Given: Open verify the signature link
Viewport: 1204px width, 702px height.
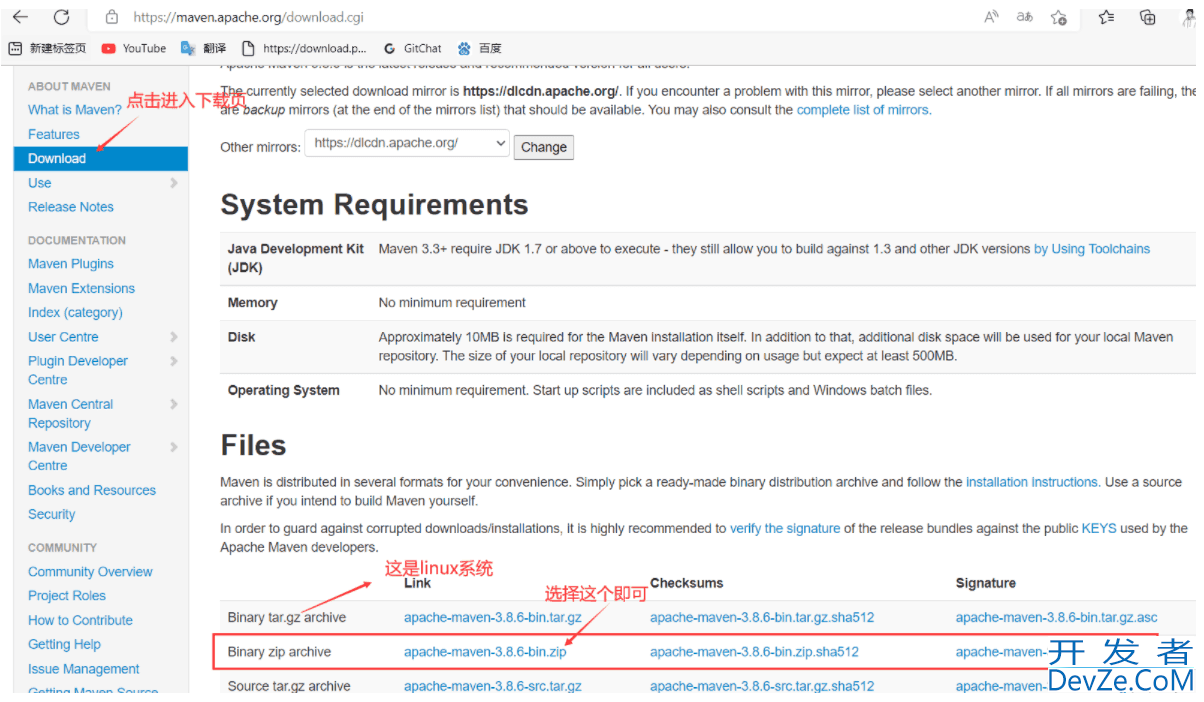Looking at the screenshot, I should (785, 528).
